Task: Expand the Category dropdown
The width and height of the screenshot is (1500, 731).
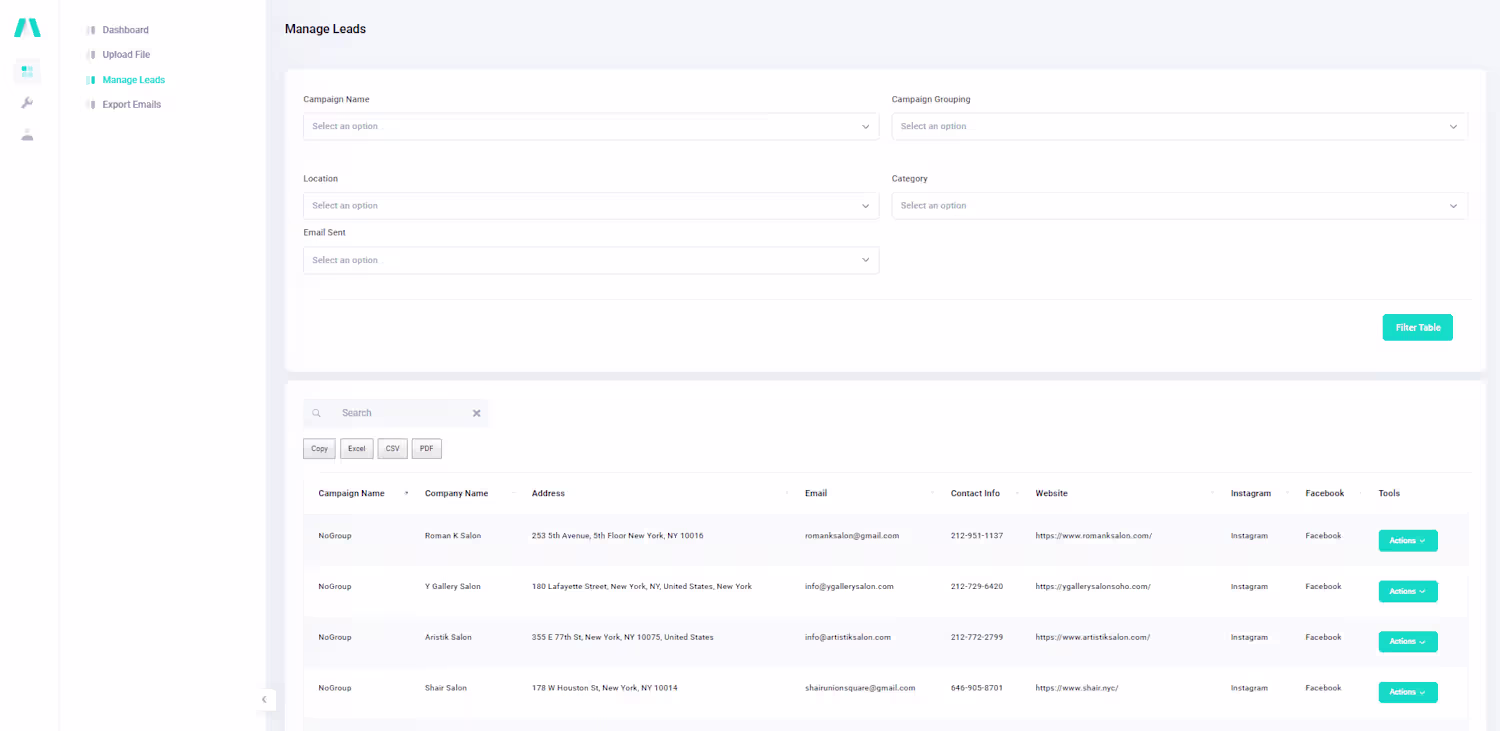Action: click(x=1180, y=206)
